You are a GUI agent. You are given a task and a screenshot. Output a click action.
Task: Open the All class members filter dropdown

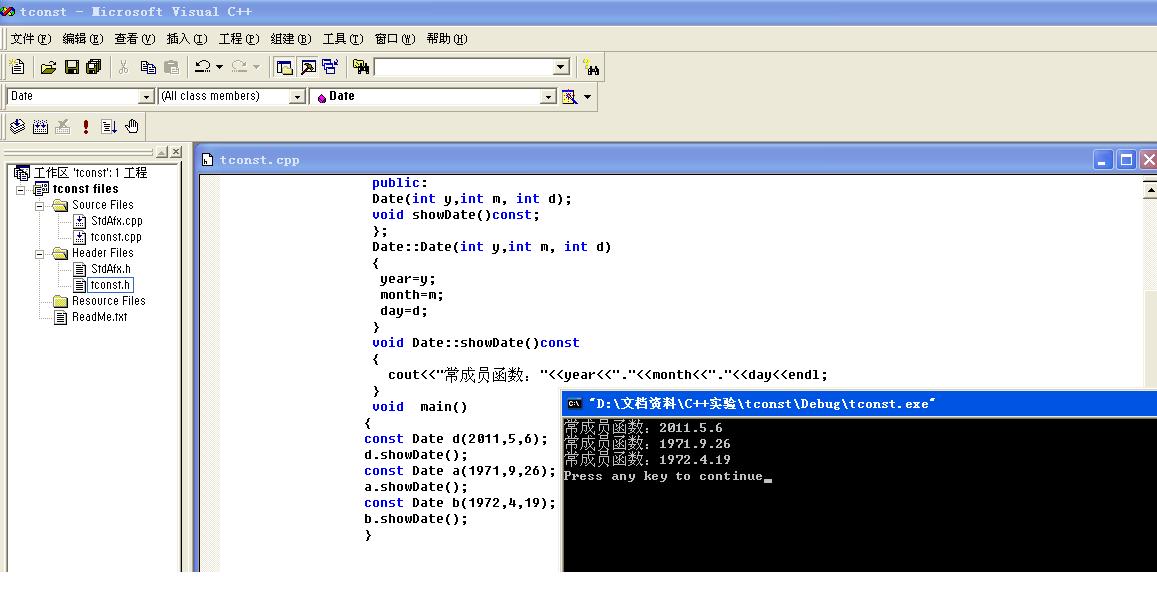[297, 97]
